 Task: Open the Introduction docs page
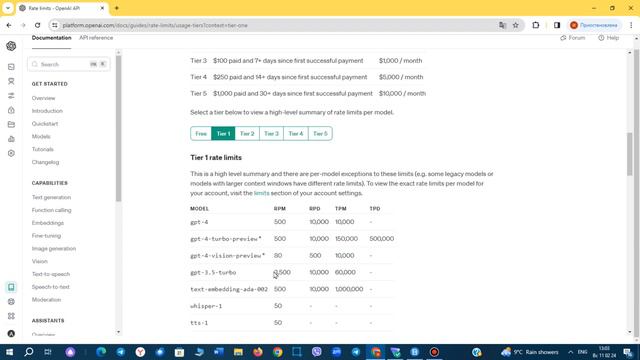(47, 111)
